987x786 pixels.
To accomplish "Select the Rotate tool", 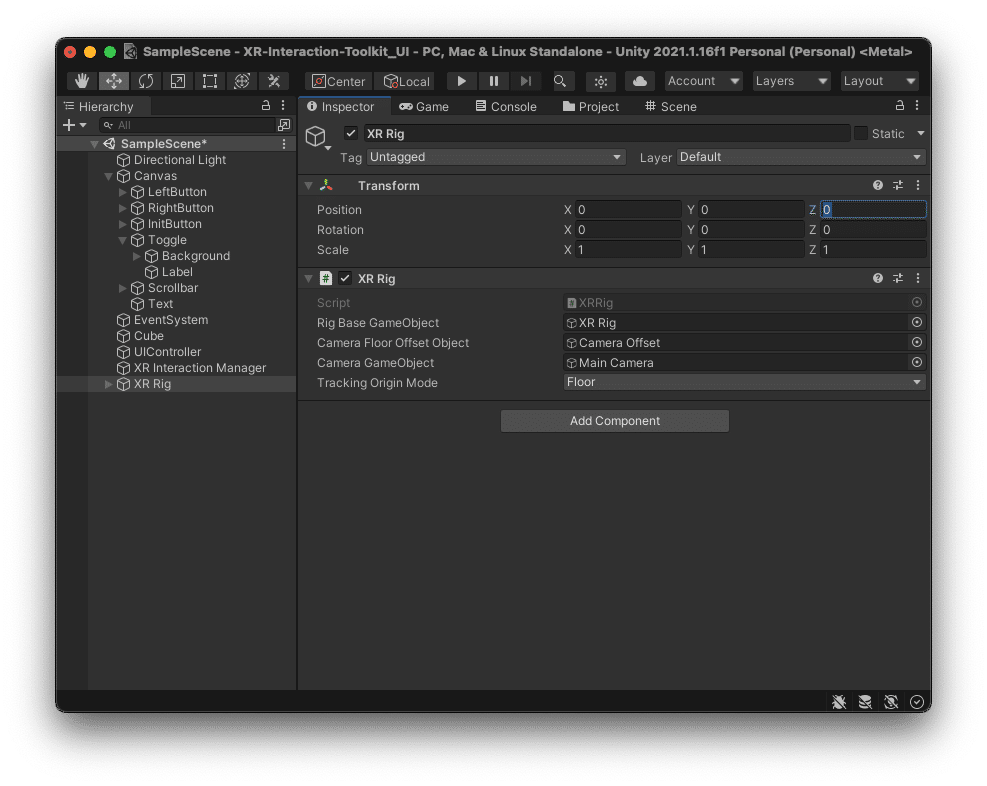I will click(146, 81).
